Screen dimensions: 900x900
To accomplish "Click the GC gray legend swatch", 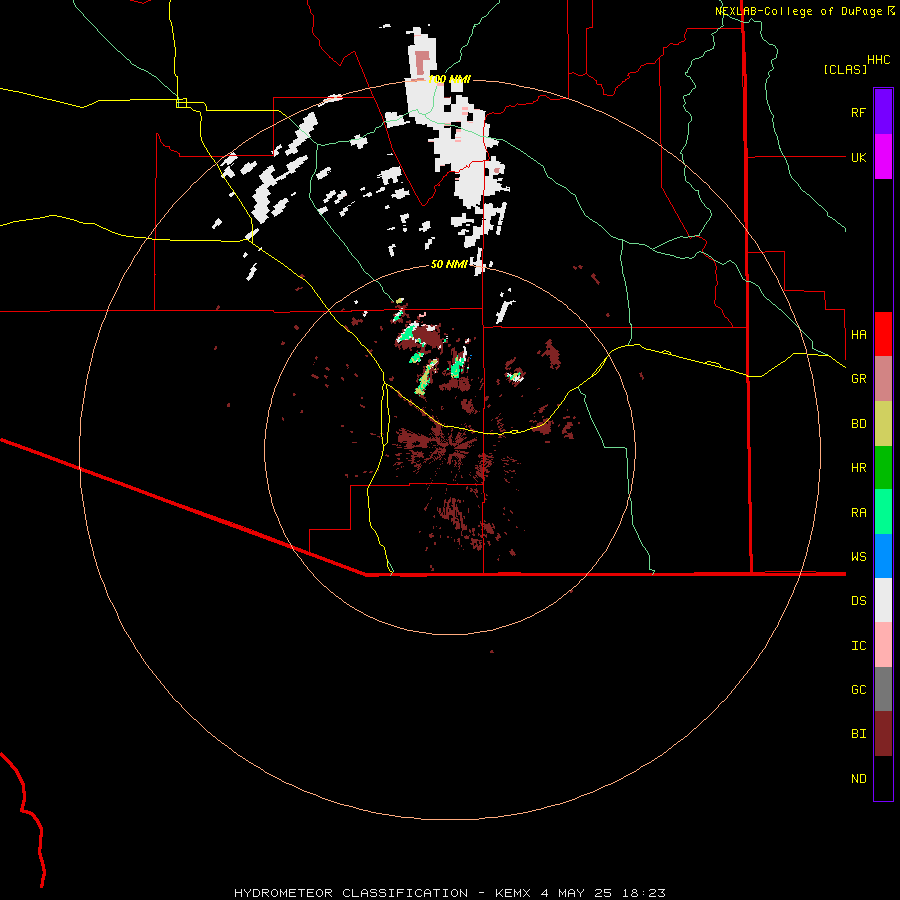I will 883,689.
